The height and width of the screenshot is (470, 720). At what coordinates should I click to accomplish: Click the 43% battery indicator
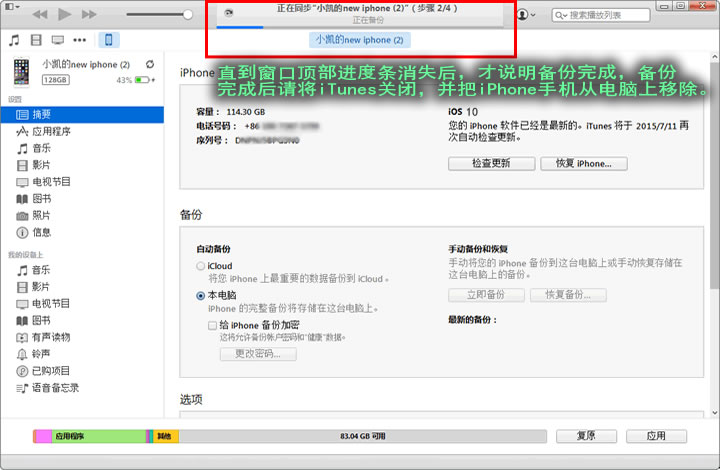coord(135,80)
